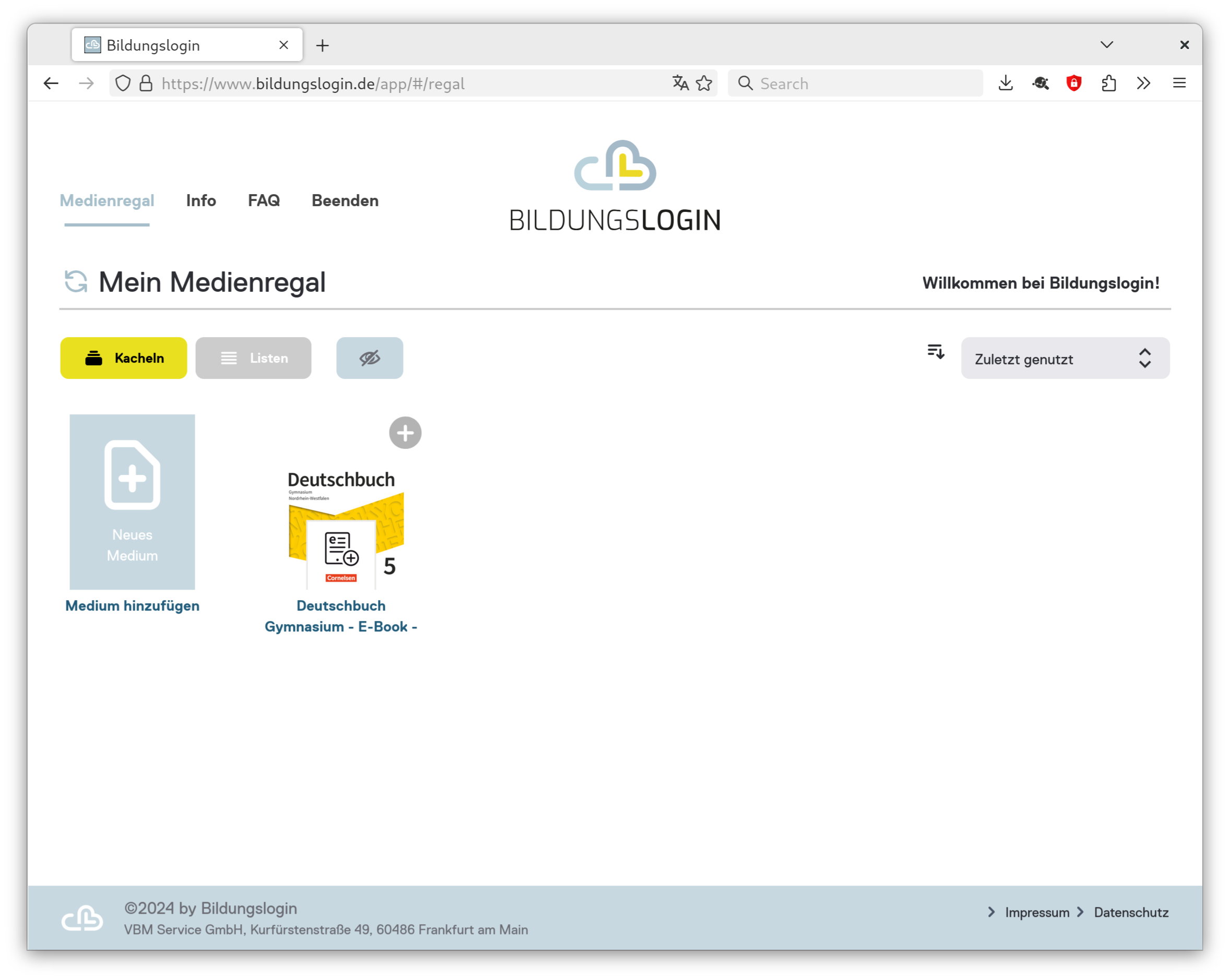Click the red shield lock extension icon
1229x980 pixels.
pos(1074,83)
